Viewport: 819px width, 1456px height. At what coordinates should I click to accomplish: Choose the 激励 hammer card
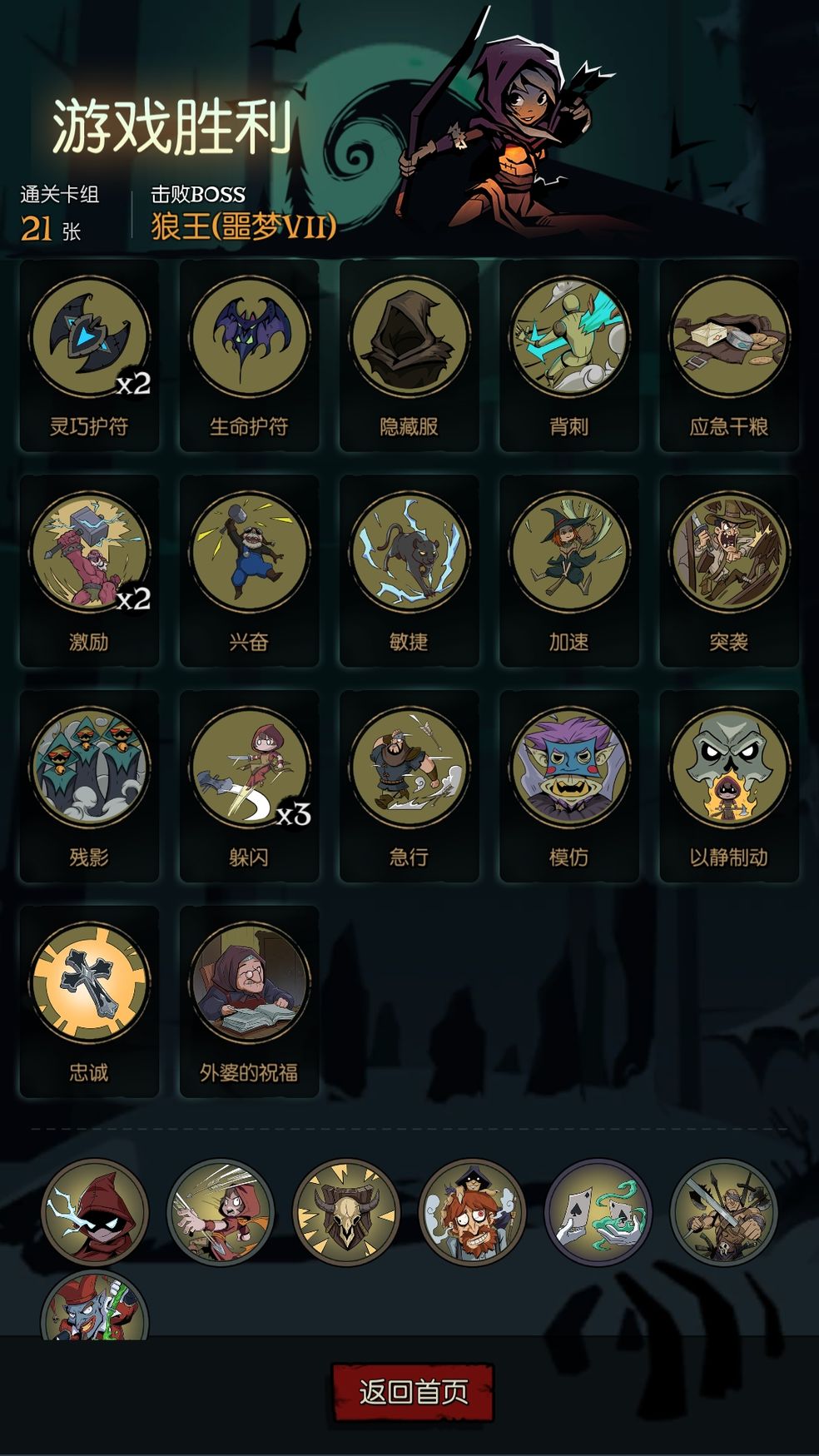tap(89, 571)
